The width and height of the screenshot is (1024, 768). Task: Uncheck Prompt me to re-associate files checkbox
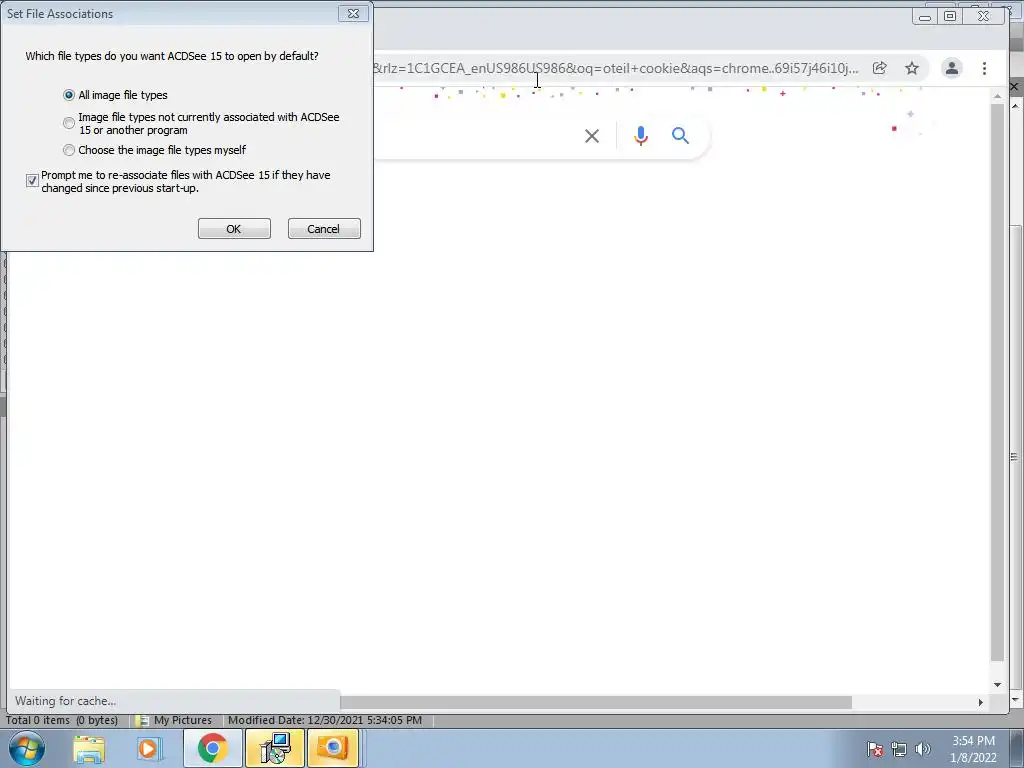(x=32, y=181)
